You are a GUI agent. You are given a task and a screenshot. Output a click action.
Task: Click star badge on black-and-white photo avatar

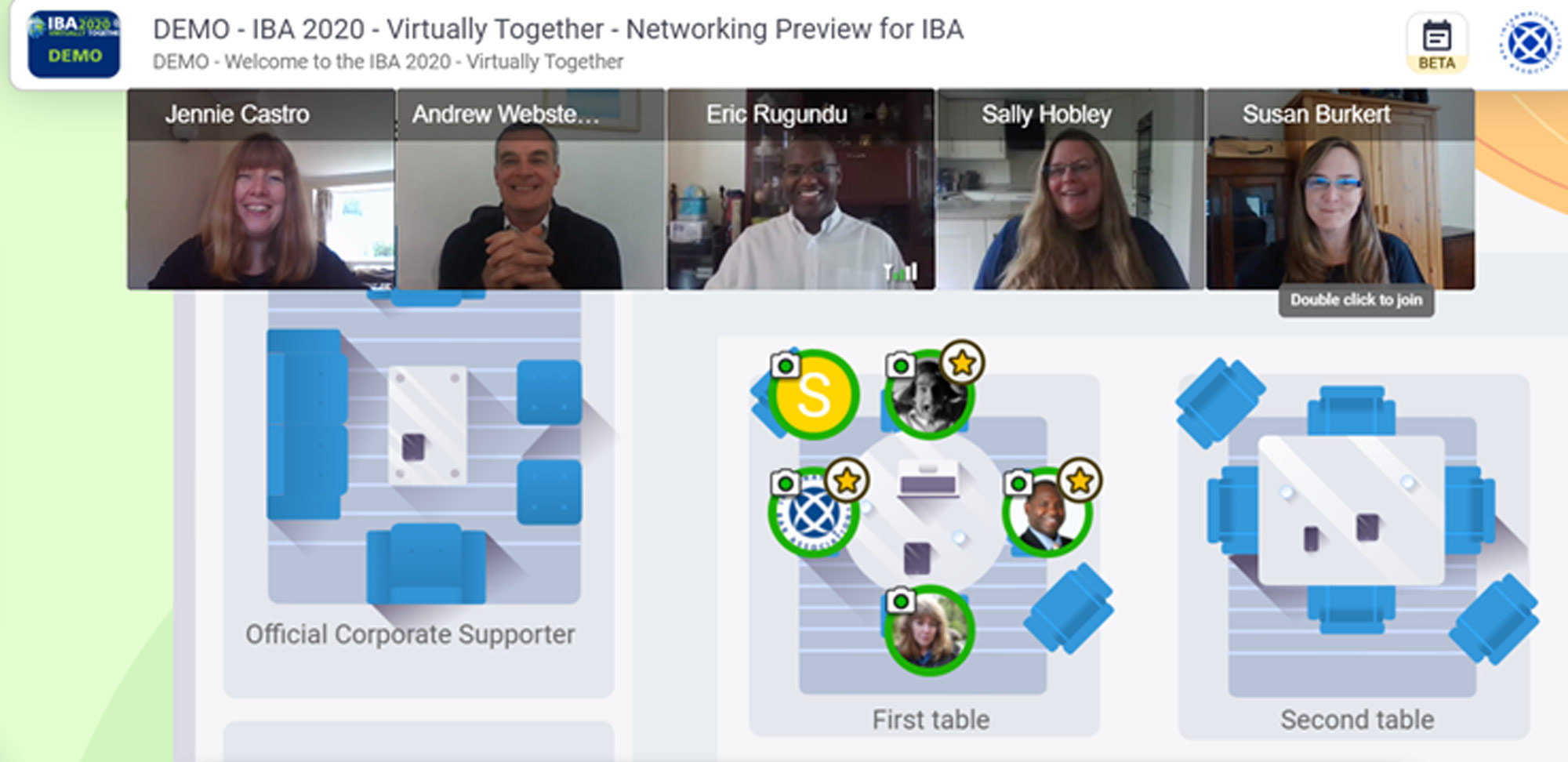tap(962, 362)
